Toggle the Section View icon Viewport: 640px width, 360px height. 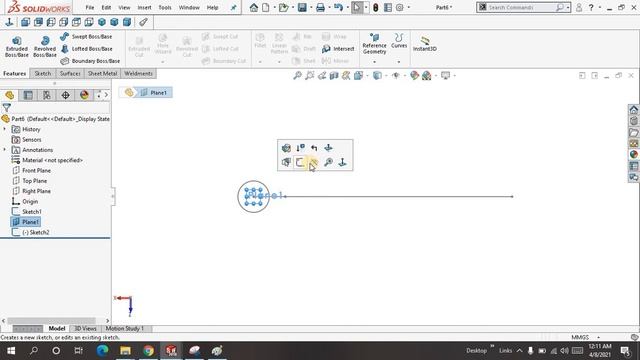point(334,76)
